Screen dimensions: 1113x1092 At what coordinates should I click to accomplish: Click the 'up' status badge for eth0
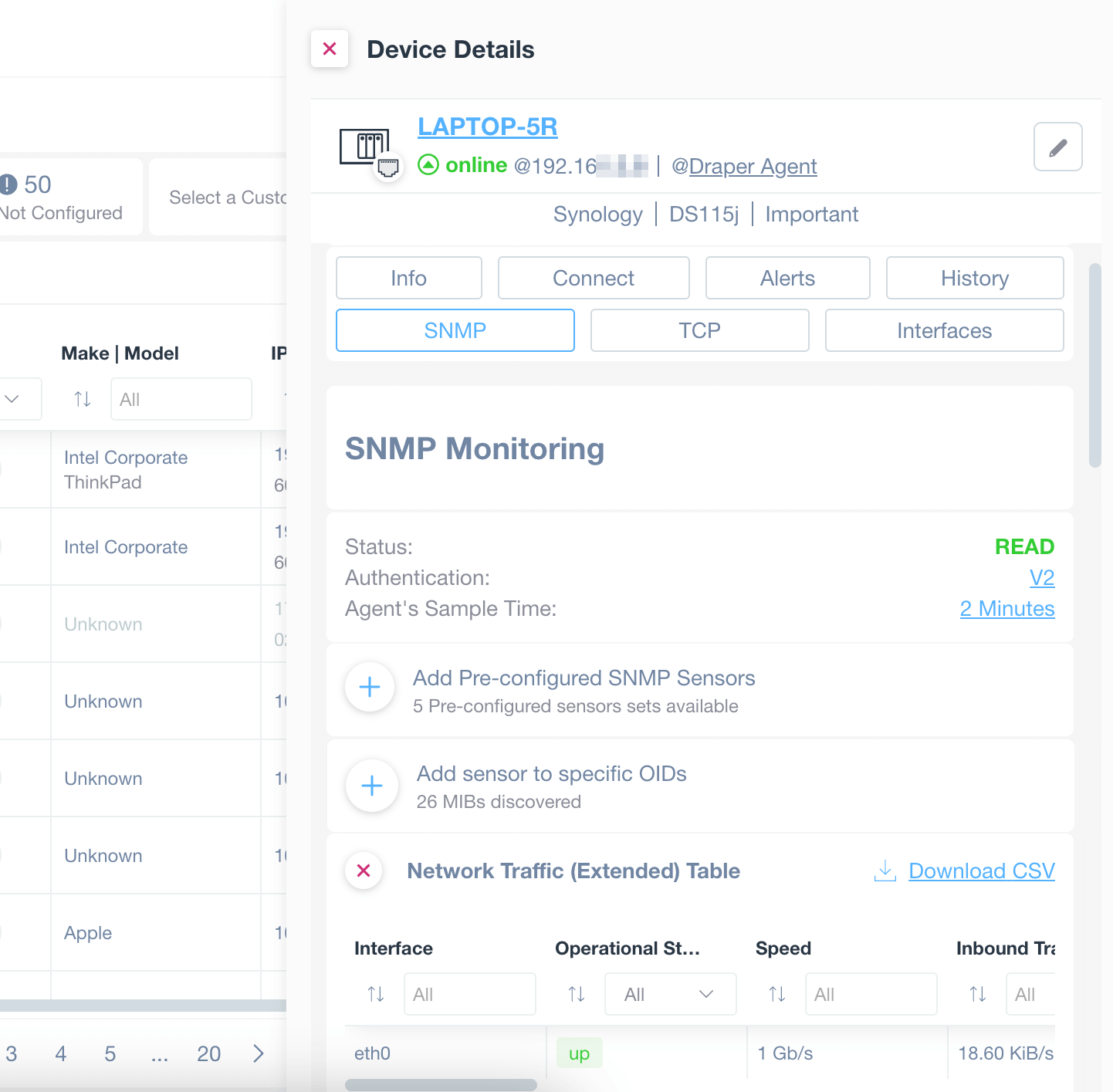[x=579, y=1053]
